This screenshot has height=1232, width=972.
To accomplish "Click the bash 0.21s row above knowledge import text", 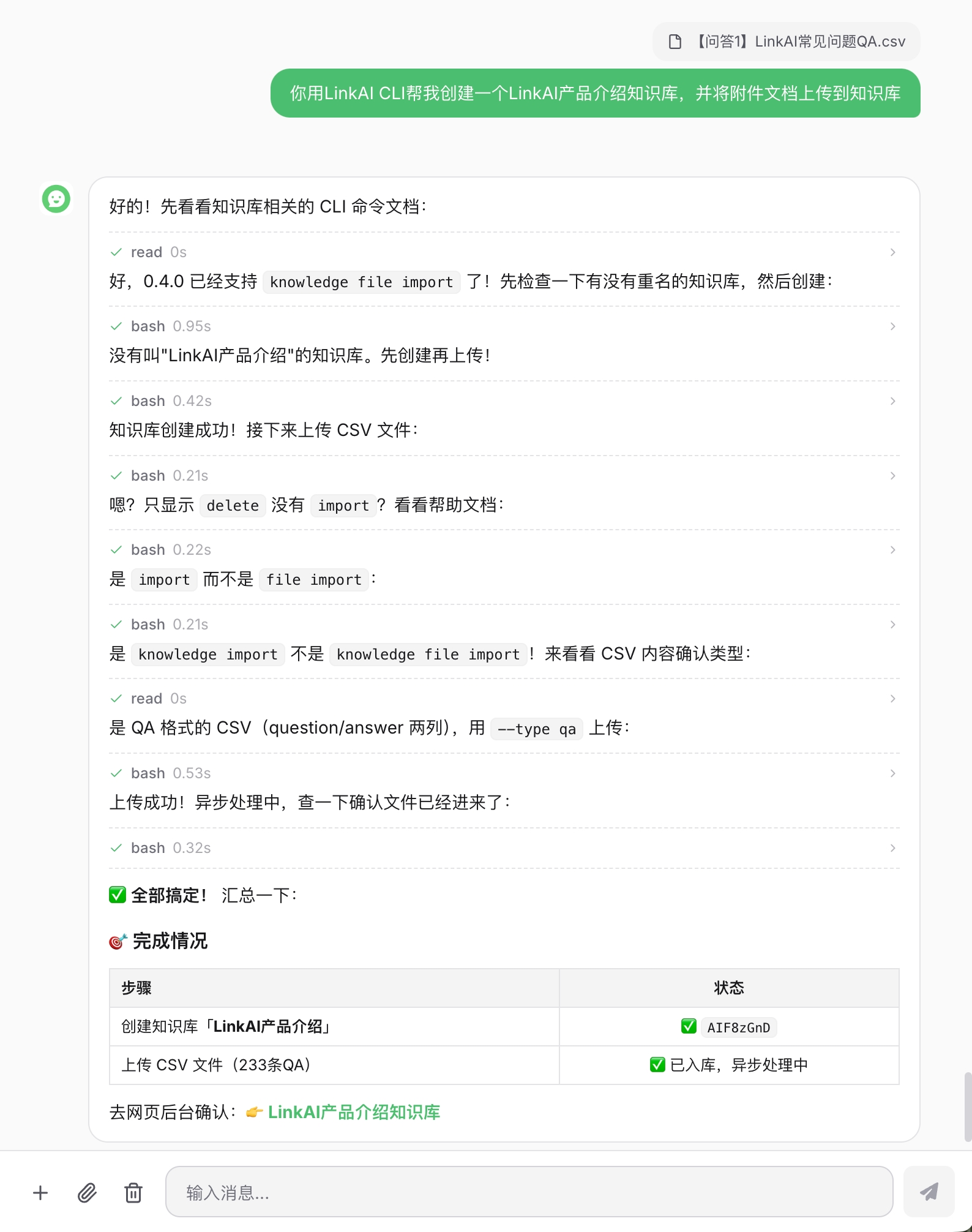I will pos(504,625).
